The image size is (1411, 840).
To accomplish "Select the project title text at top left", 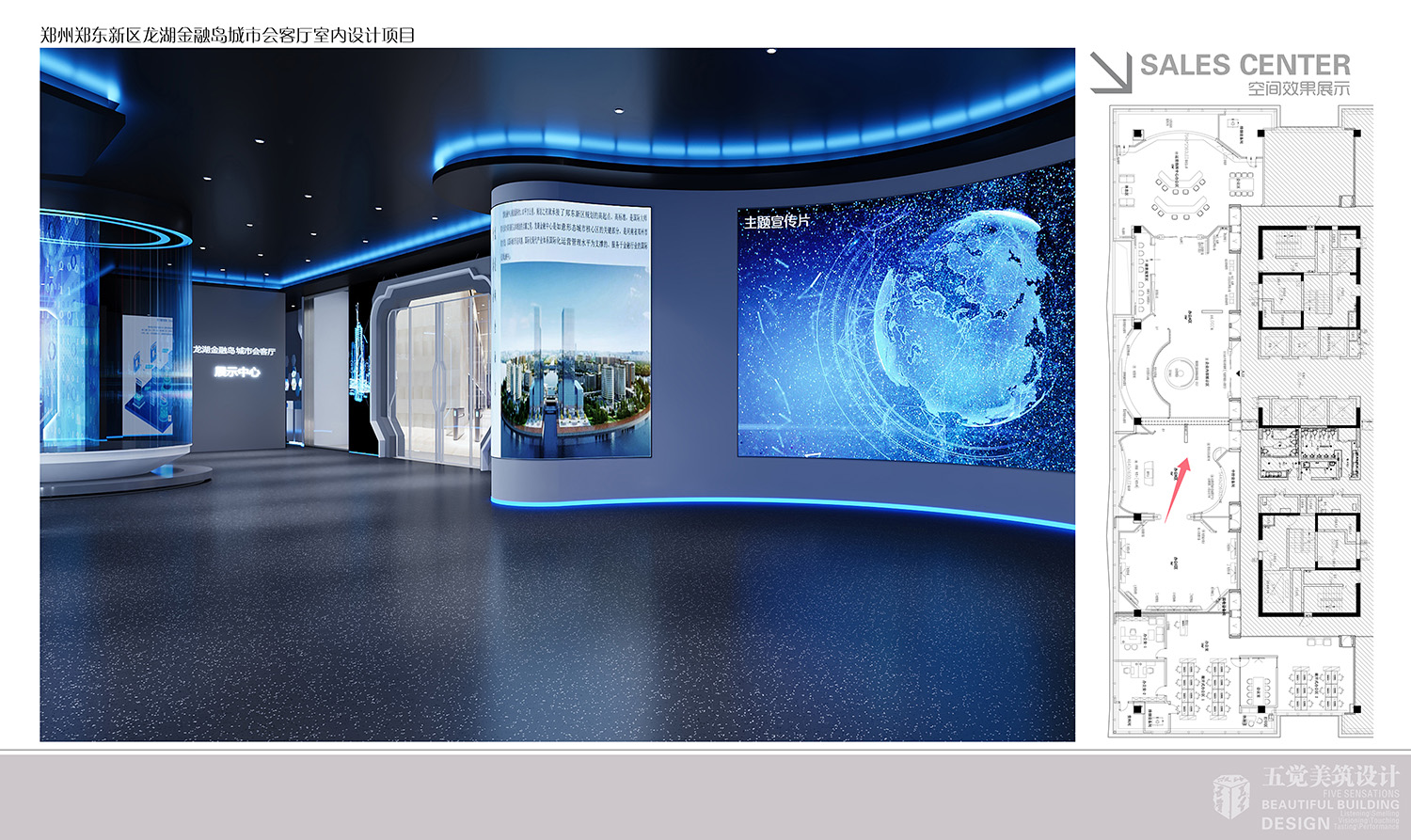I will pyautogui.click(x=228, y=35).
